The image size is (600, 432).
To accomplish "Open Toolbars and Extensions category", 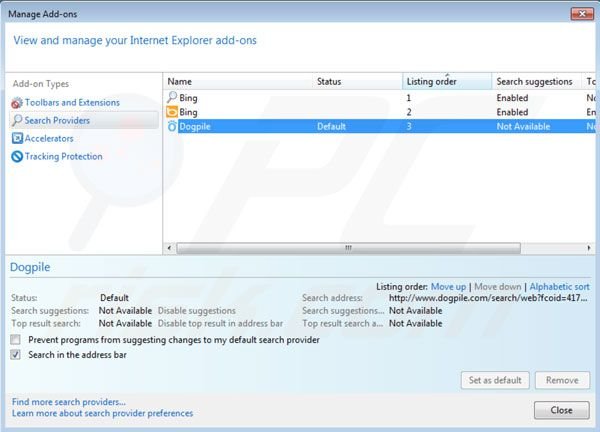I will tap(72, 103).
